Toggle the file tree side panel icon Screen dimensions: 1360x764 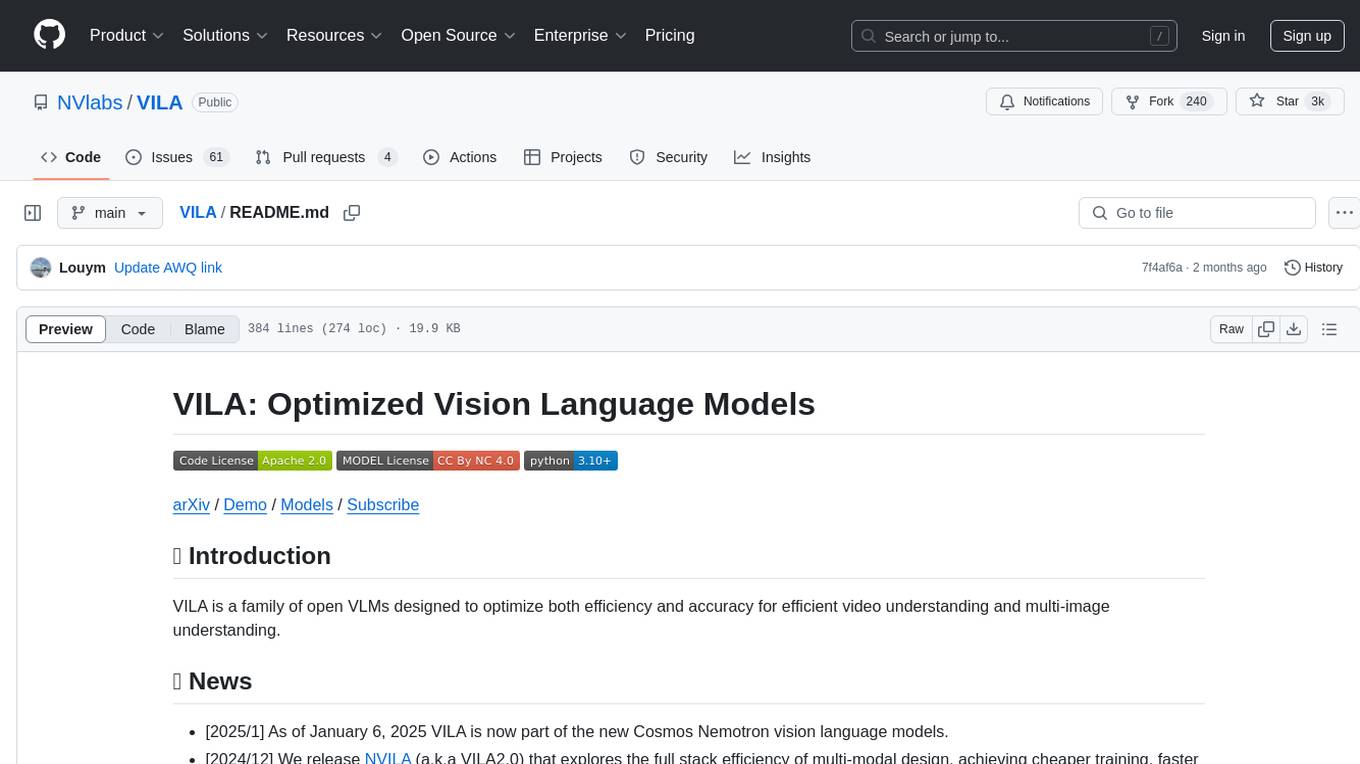33,213
